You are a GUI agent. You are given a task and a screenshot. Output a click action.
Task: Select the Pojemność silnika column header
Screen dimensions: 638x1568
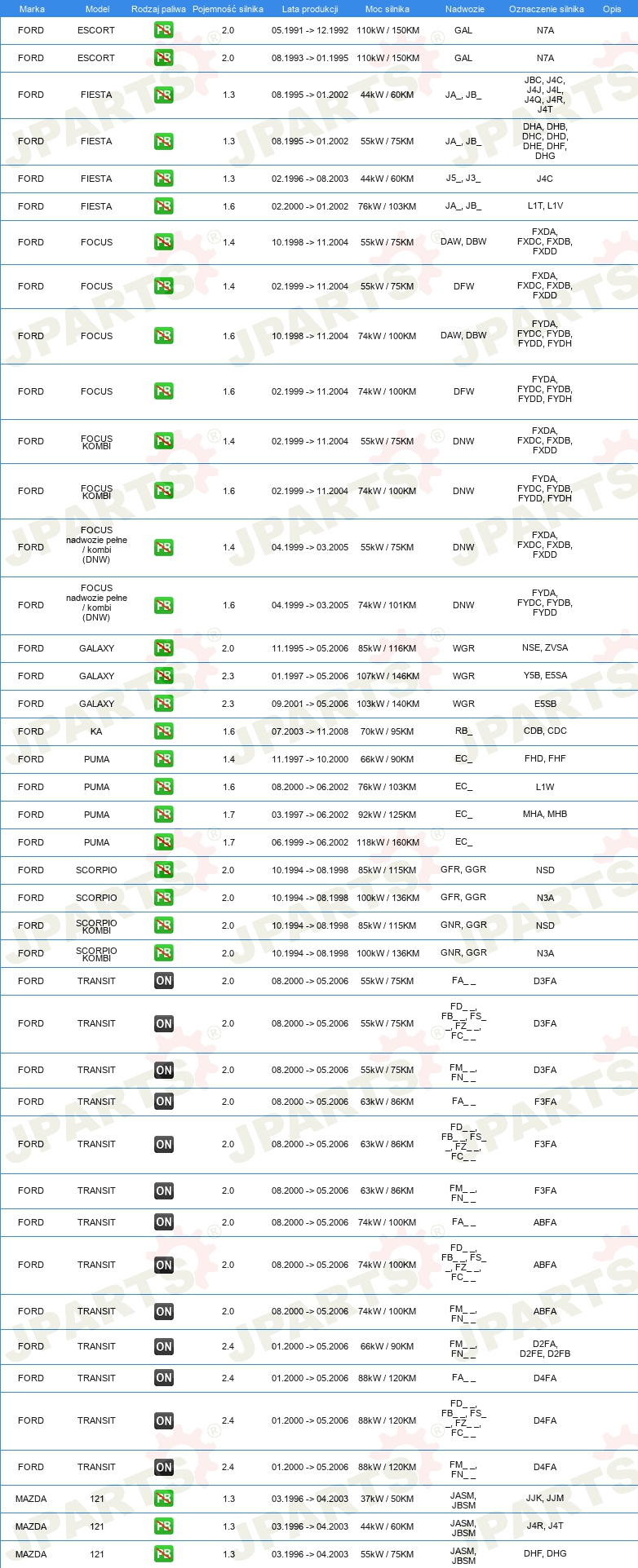[x=228, y=9]
